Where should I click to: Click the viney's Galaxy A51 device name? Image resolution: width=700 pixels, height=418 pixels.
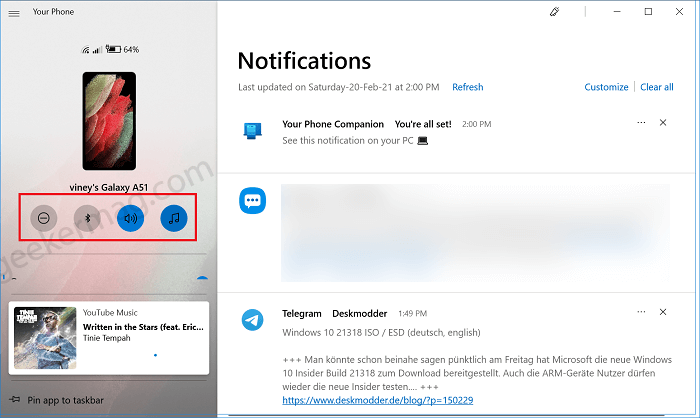pyautogui.click(x=108, y=188)
